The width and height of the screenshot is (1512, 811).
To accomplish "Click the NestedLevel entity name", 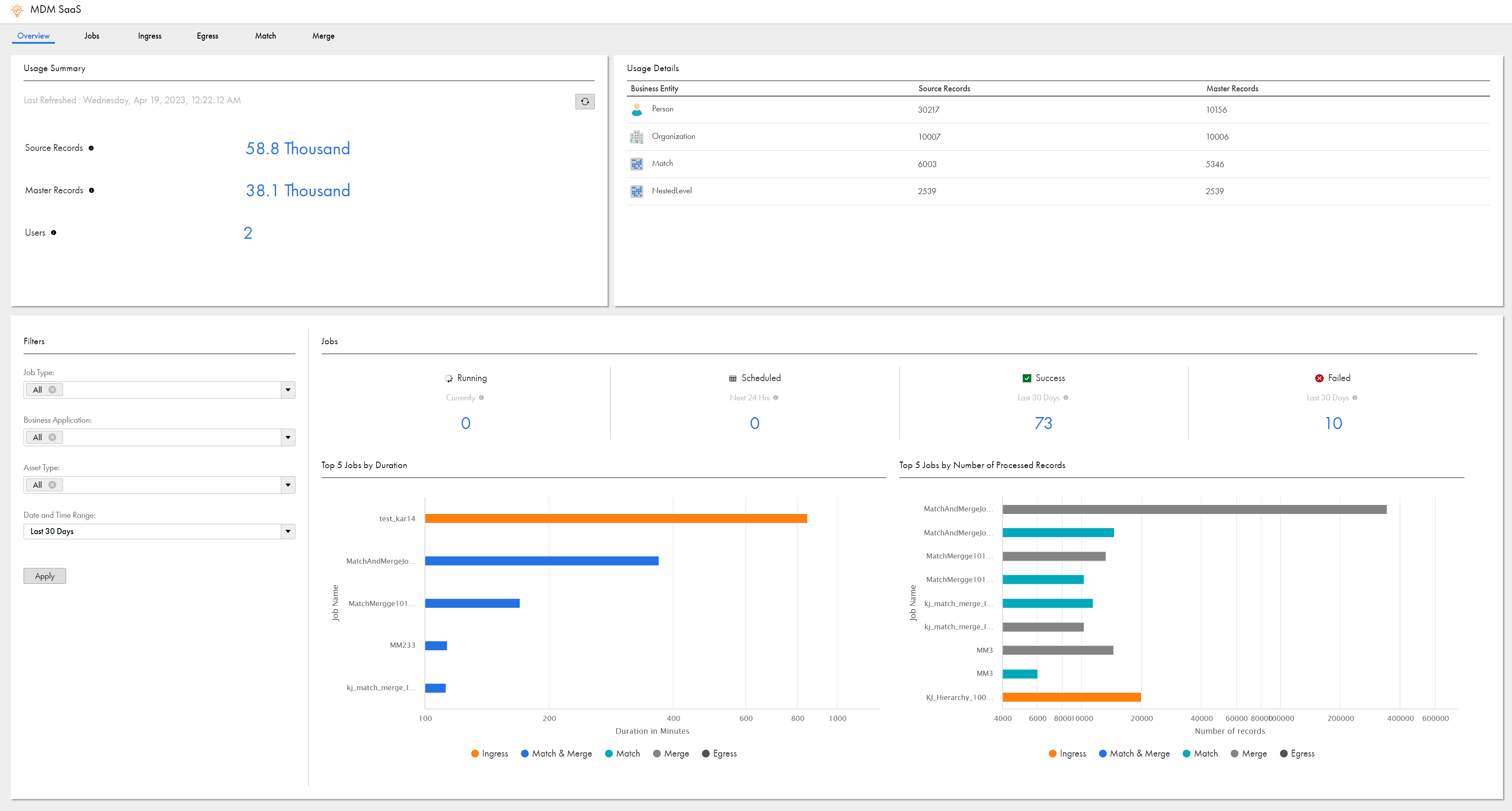I will tap(672, 191).
